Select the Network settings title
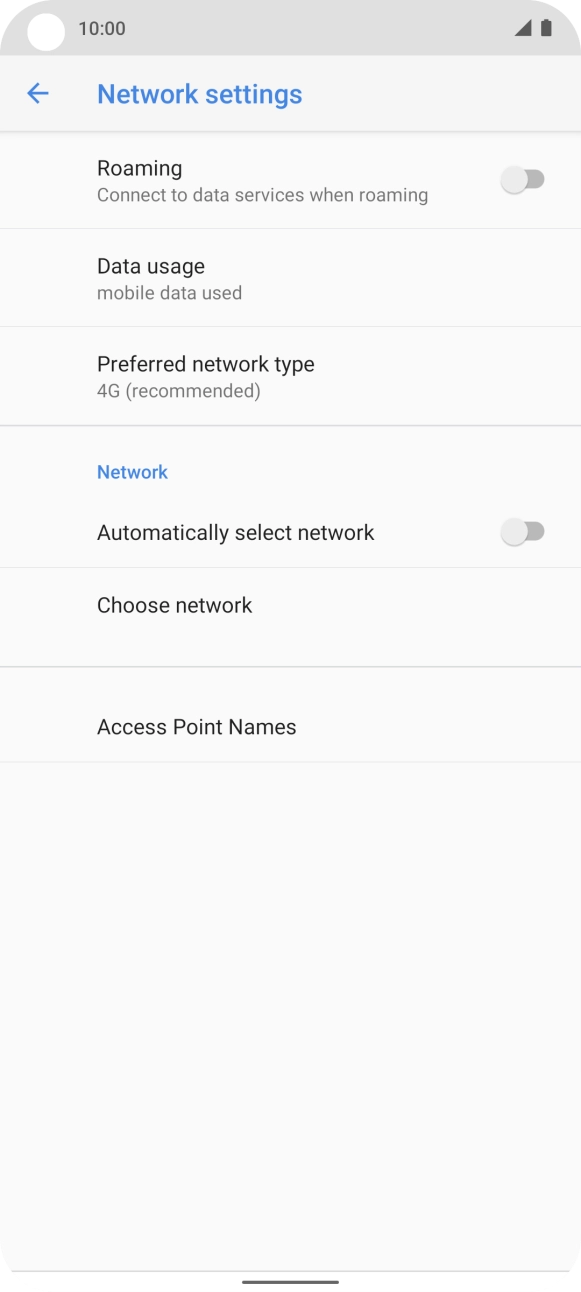Screen dimensions: 581x1292 (199, 93)
